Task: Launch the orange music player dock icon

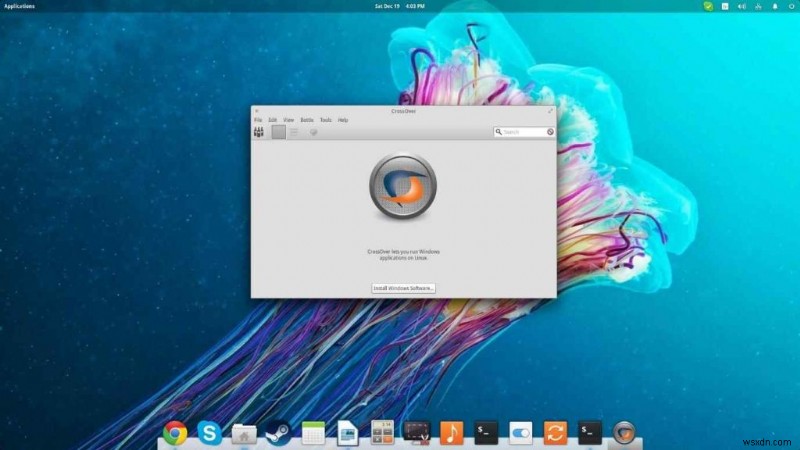Action: (452, 432)
